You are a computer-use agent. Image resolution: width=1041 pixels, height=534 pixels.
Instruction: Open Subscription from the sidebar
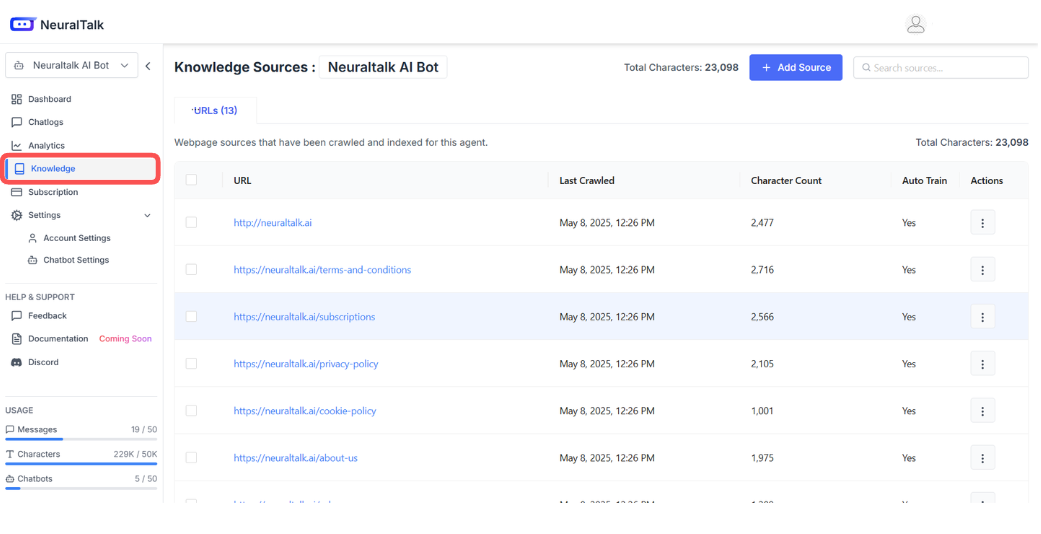click(53, 192)
